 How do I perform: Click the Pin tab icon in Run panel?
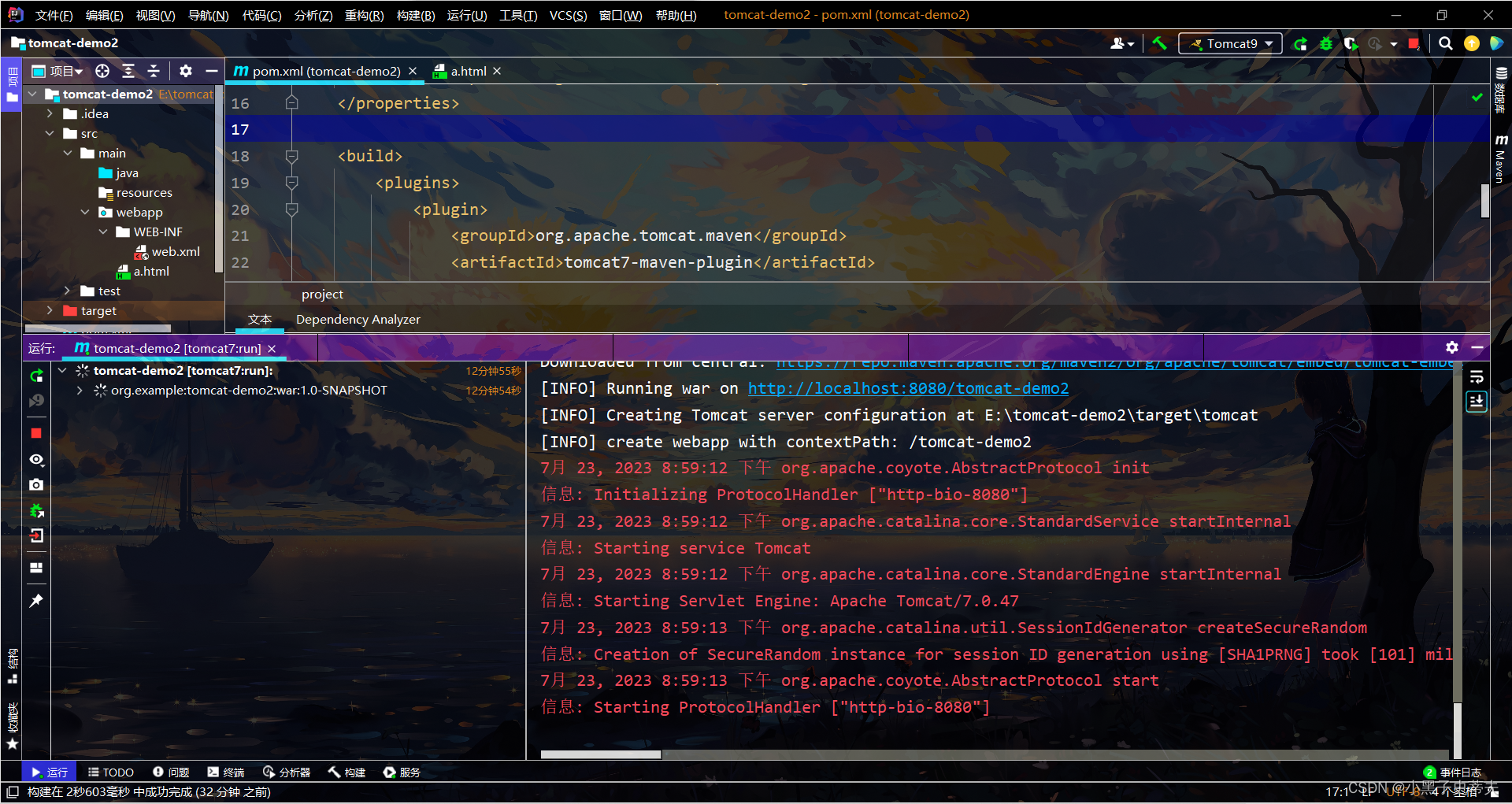pos(36,601)
